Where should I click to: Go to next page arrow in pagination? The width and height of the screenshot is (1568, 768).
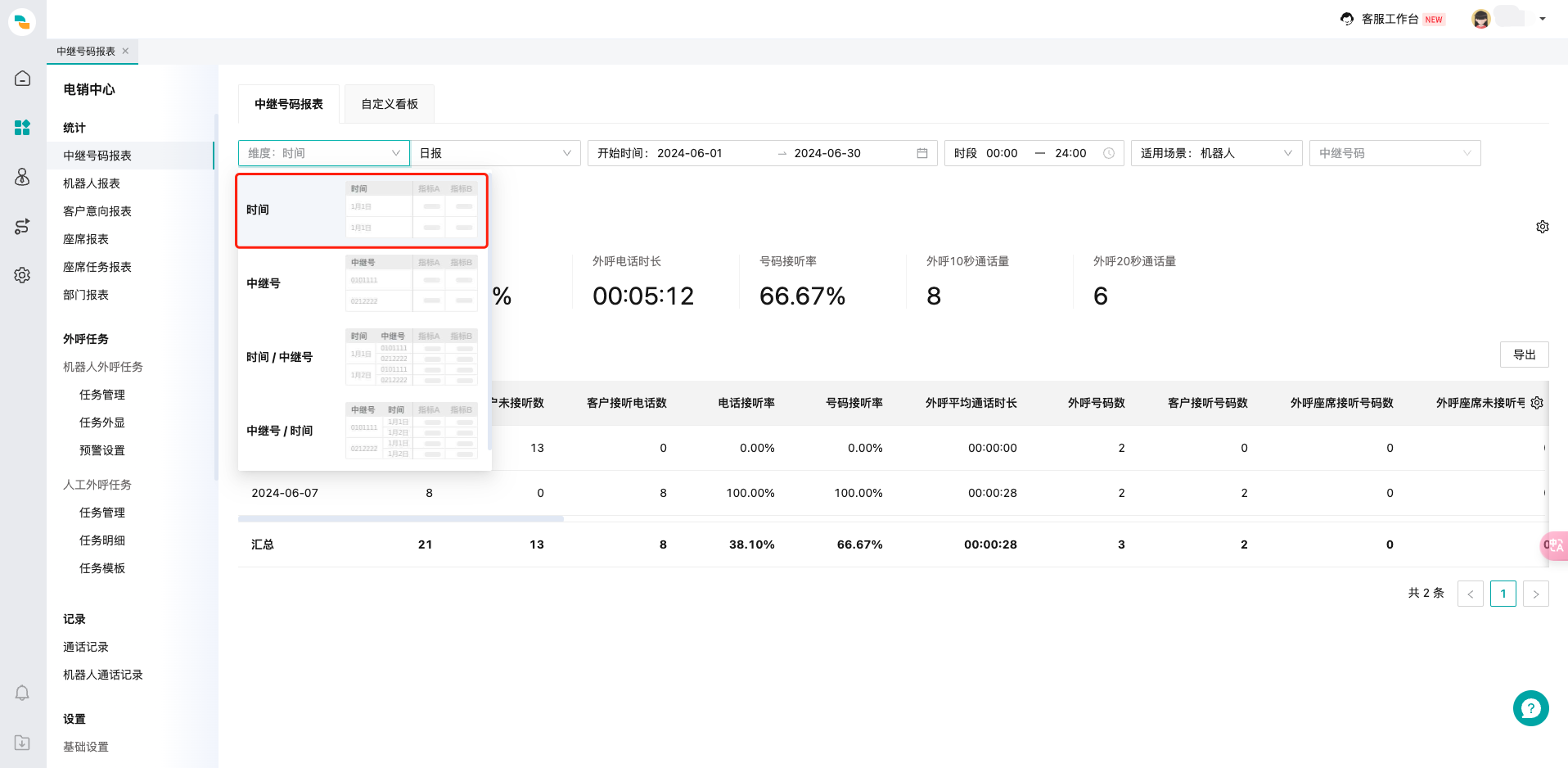1536,594
